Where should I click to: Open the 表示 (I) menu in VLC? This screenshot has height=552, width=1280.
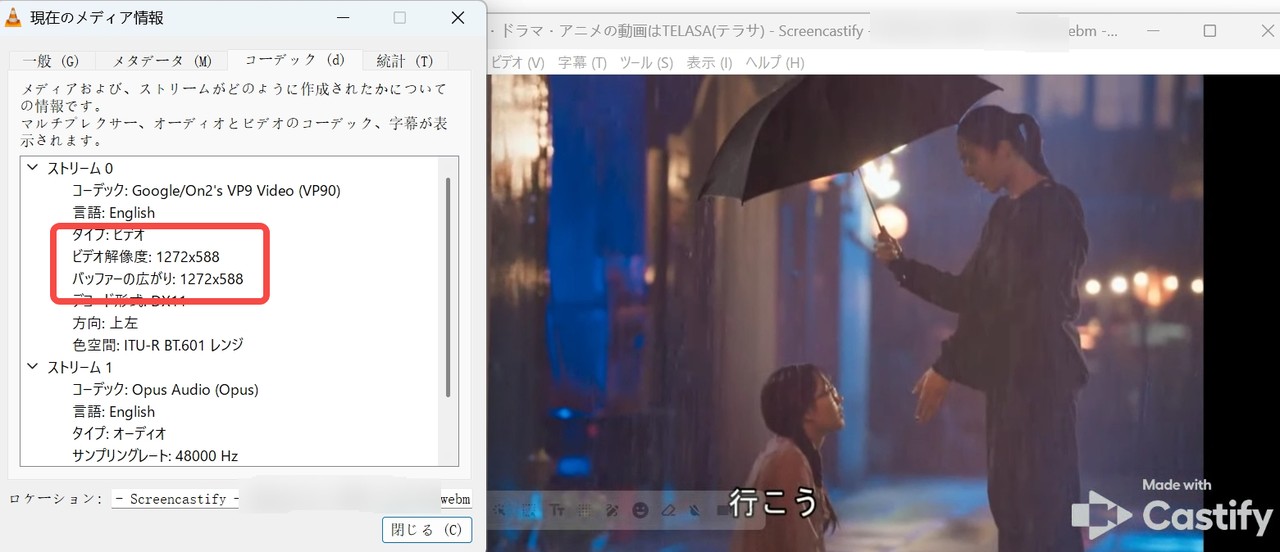[709, 62]
